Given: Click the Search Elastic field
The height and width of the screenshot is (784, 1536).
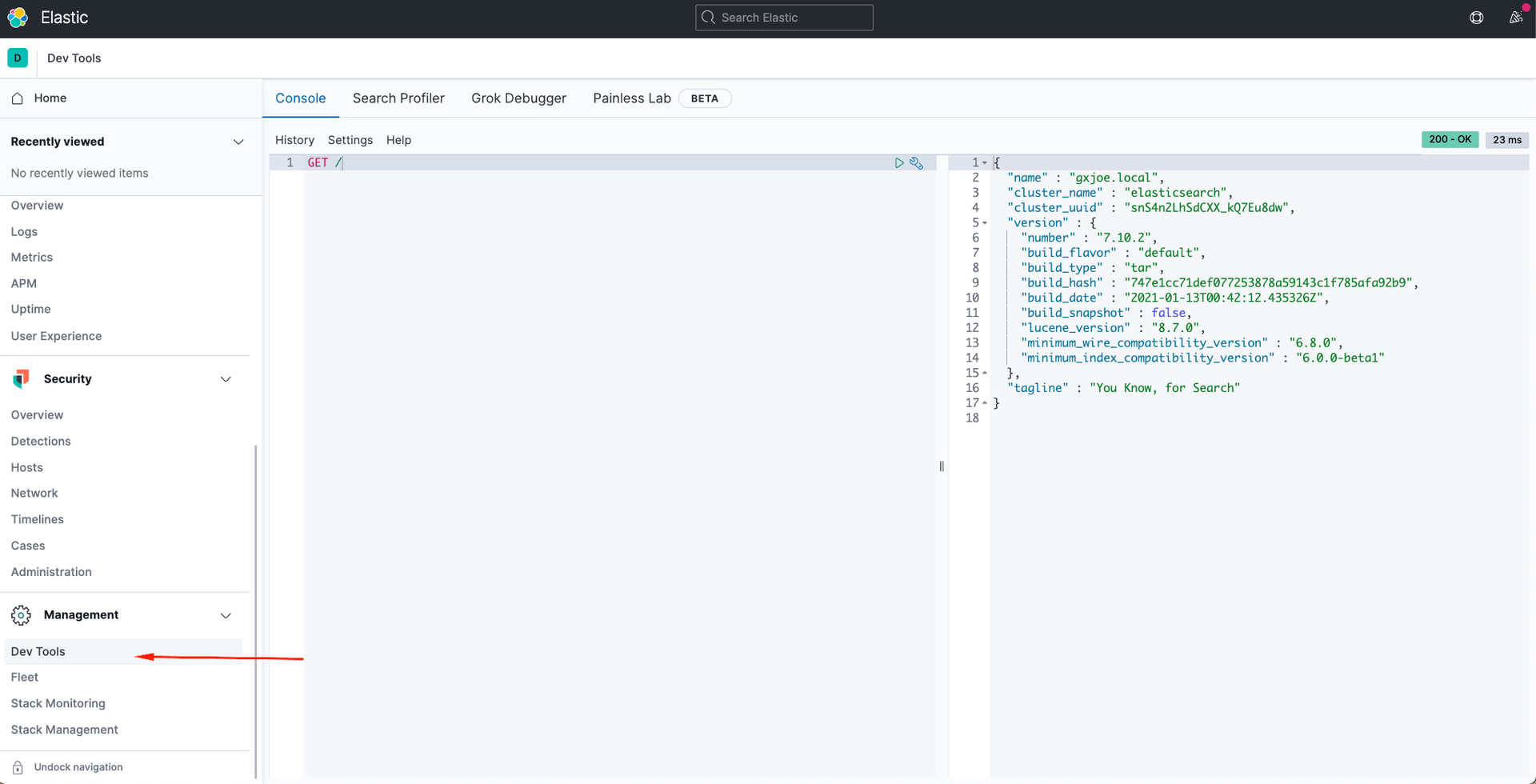Looking at the screenshot, I should tap(784, 18).
